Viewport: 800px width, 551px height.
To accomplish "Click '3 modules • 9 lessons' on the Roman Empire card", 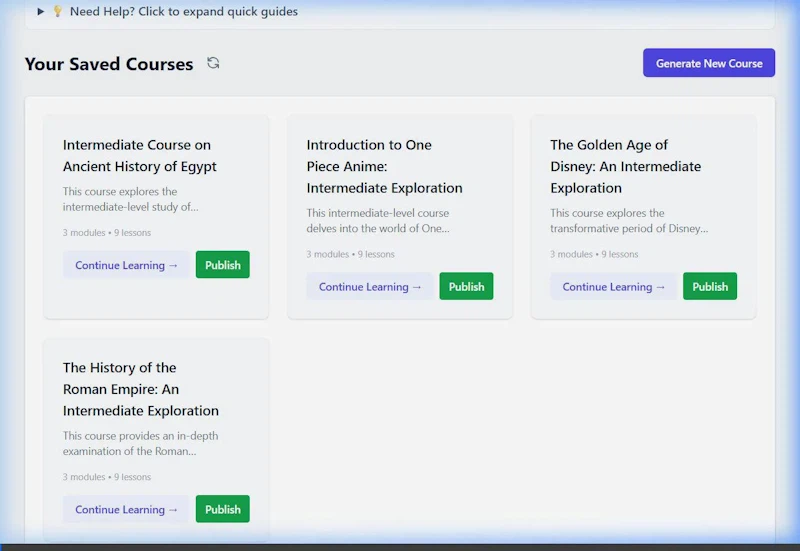I will pos(107,477).
